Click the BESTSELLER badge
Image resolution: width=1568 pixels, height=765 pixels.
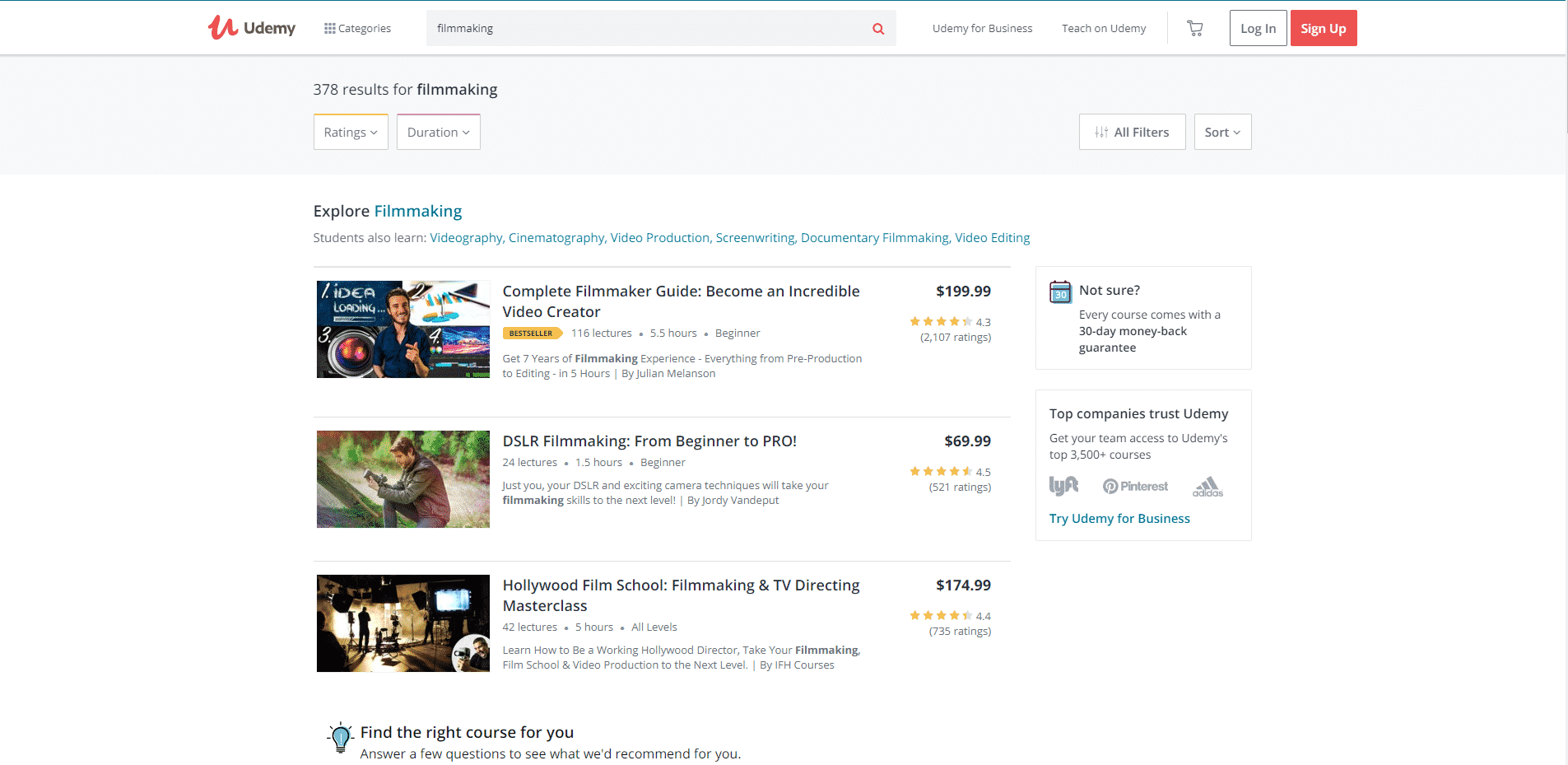[x=533, y=334]
